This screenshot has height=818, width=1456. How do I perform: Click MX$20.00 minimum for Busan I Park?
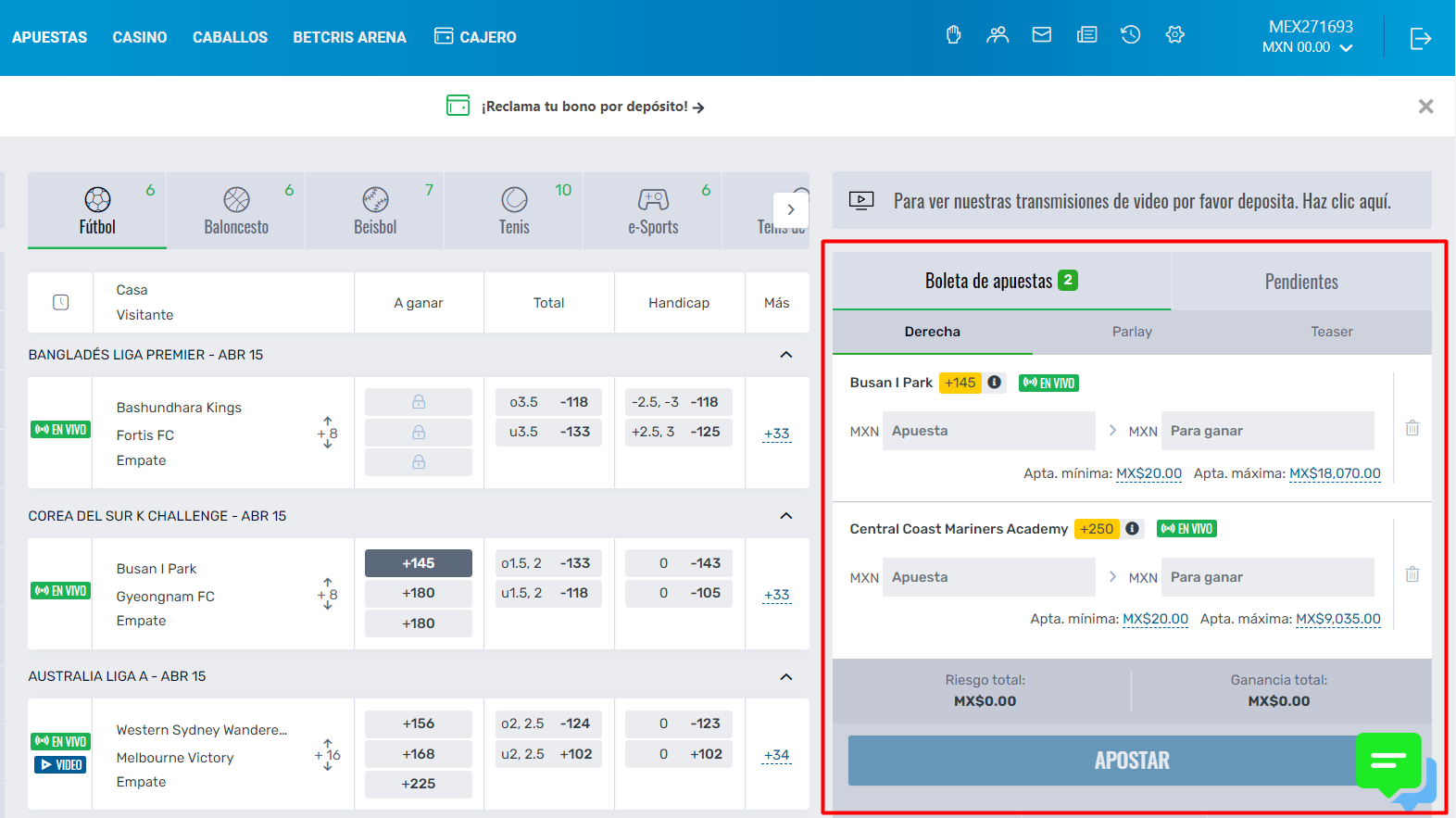(x=1148, y=473)
